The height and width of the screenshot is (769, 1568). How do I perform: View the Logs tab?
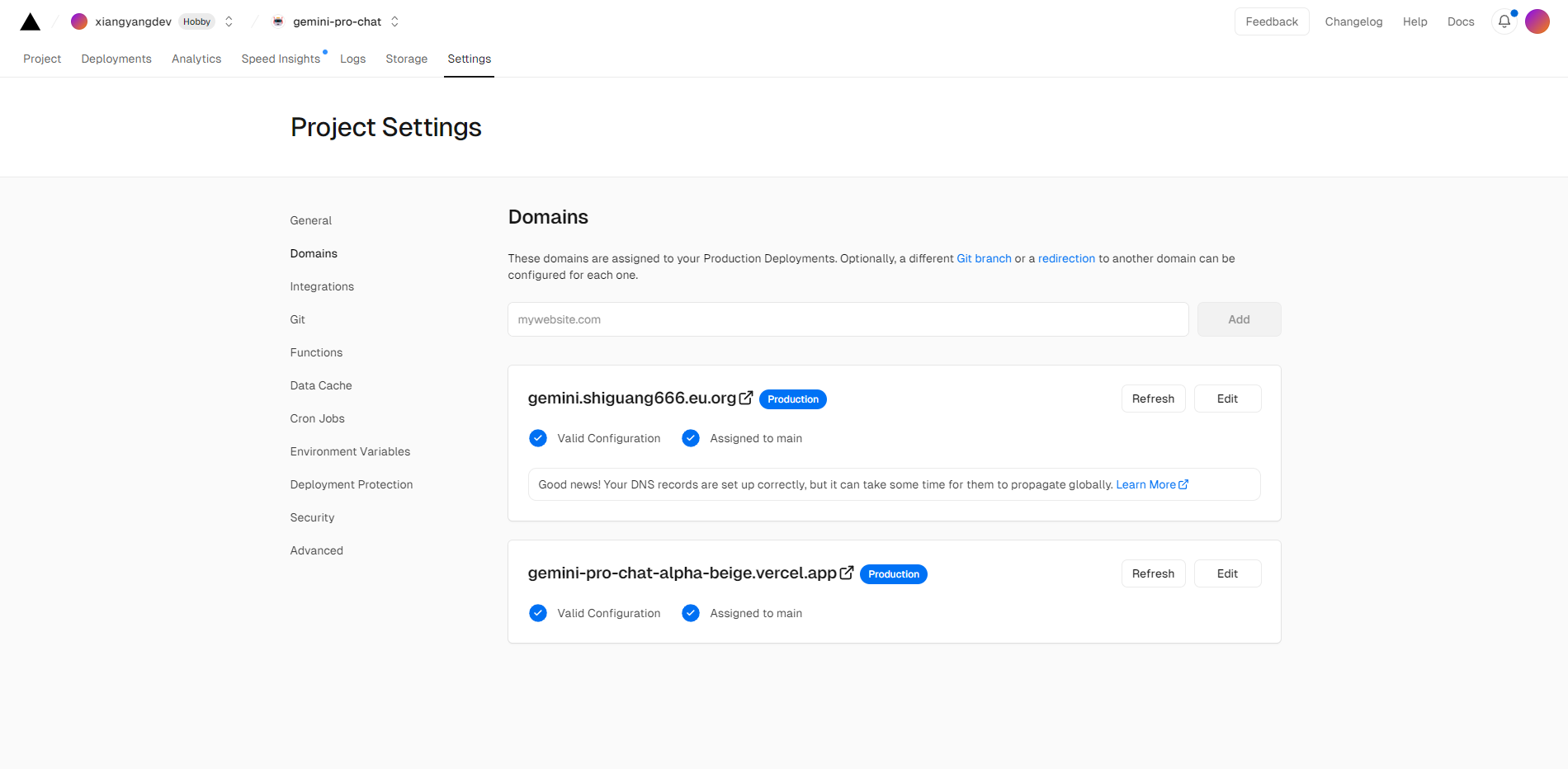pos(352,59)
